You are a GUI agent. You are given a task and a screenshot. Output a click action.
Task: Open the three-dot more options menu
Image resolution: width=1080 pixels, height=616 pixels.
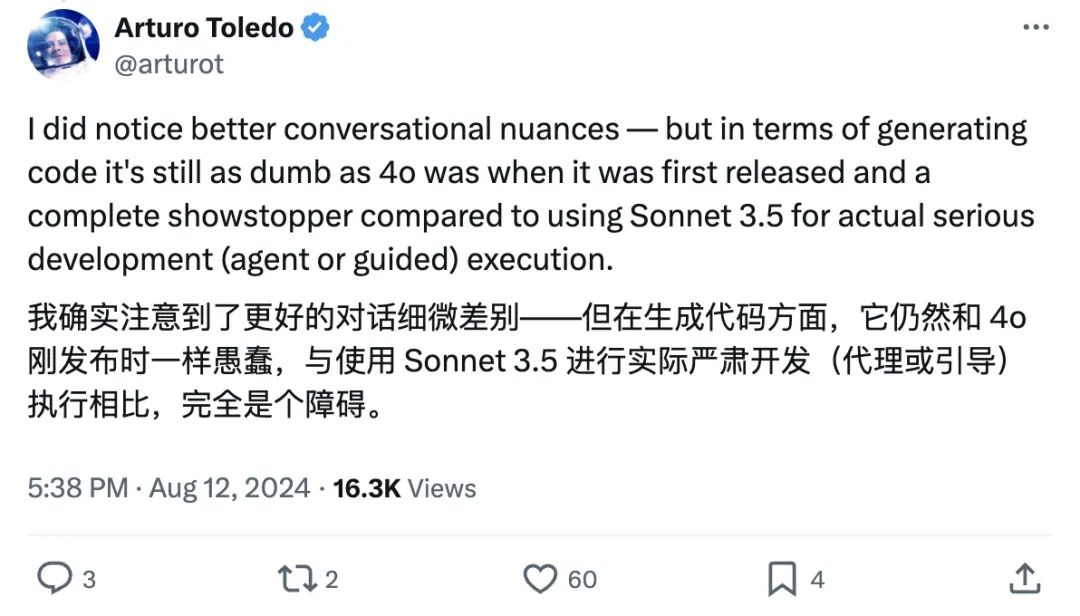click(1036, 28)
